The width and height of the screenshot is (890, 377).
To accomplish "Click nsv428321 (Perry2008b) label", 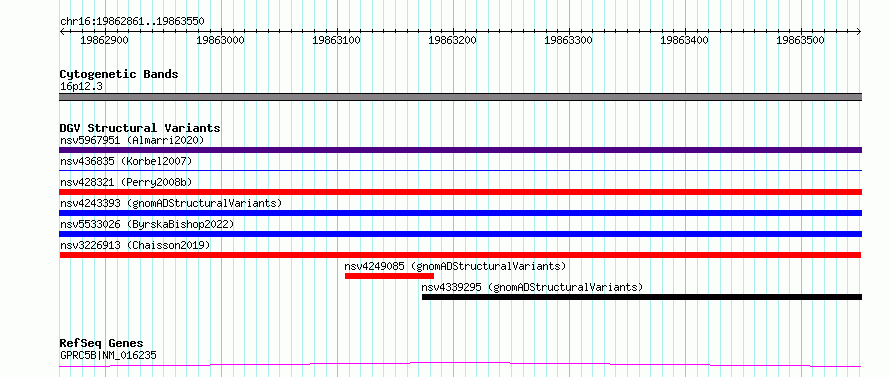I will [126, 182].
